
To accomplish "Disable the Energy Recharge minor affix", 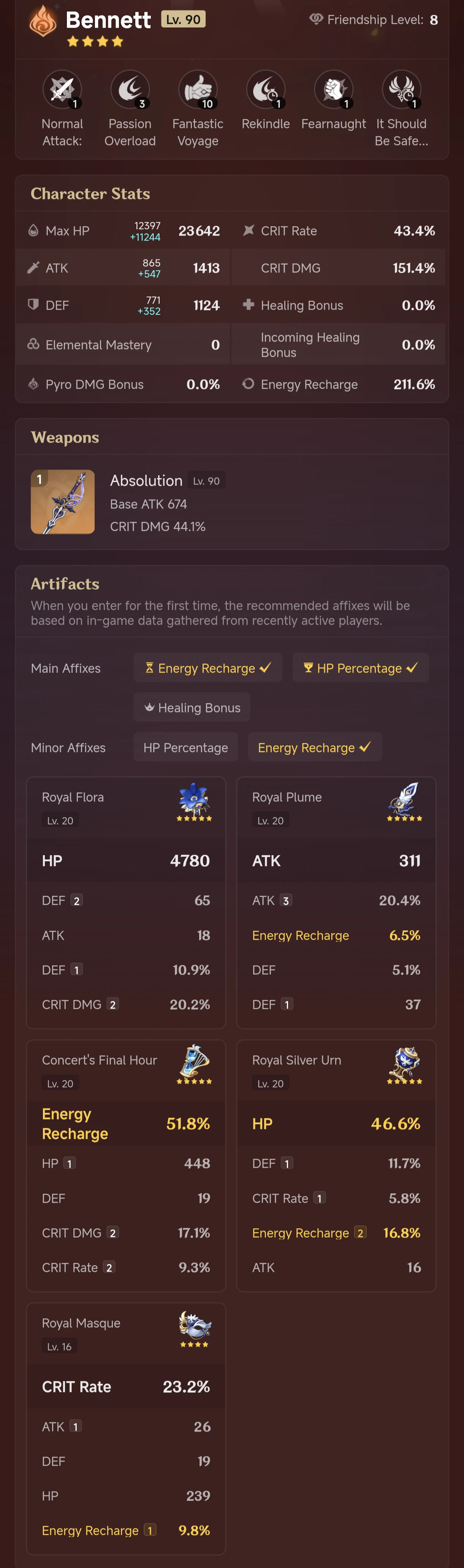I will click(x=314, y=747).
